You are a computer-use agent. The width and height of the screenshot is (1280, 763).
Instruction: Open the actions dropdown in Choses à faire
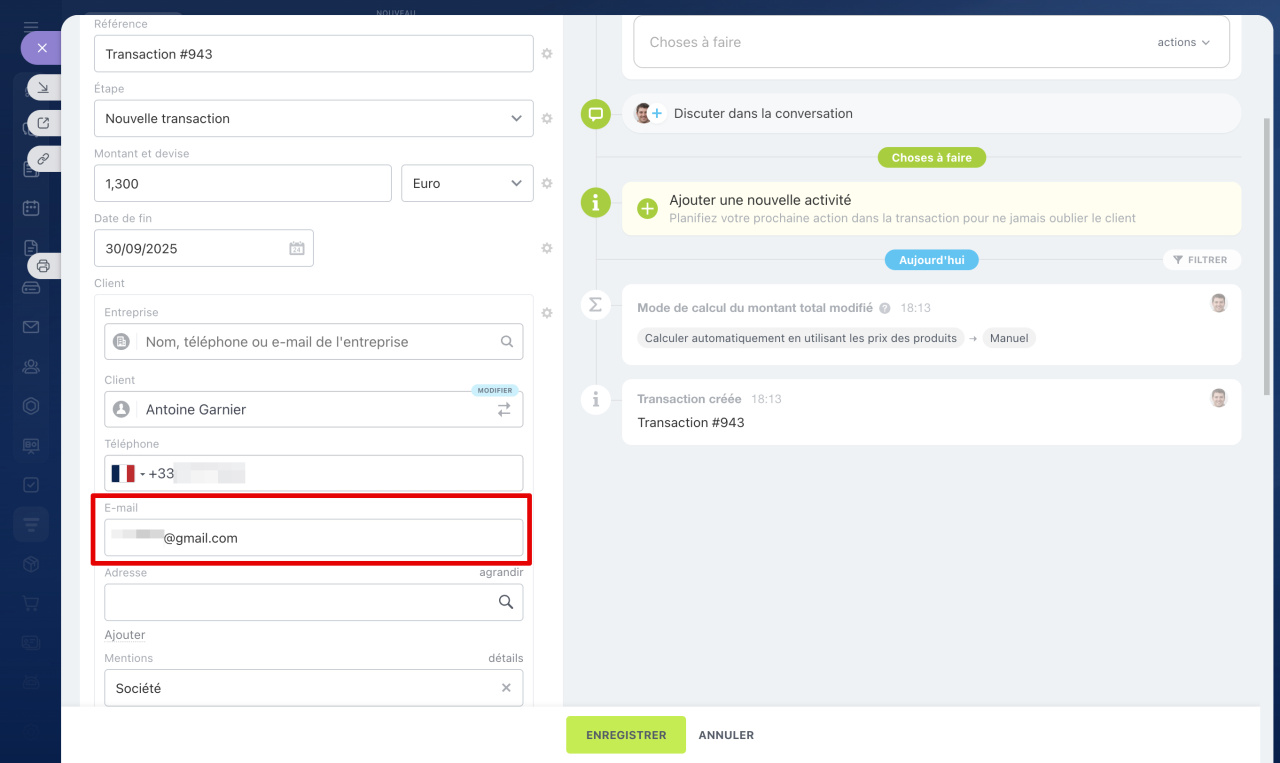click(1184, 42)
